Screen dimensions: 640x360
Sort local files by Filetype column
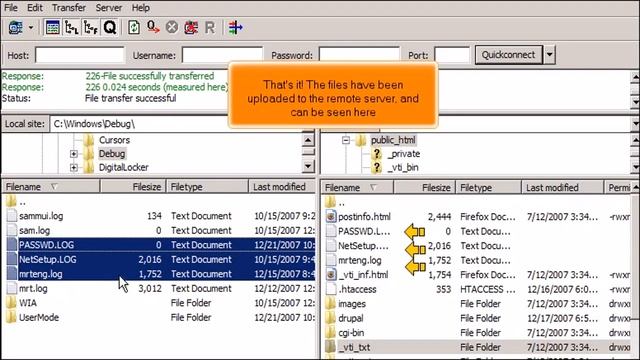point(207,187)
